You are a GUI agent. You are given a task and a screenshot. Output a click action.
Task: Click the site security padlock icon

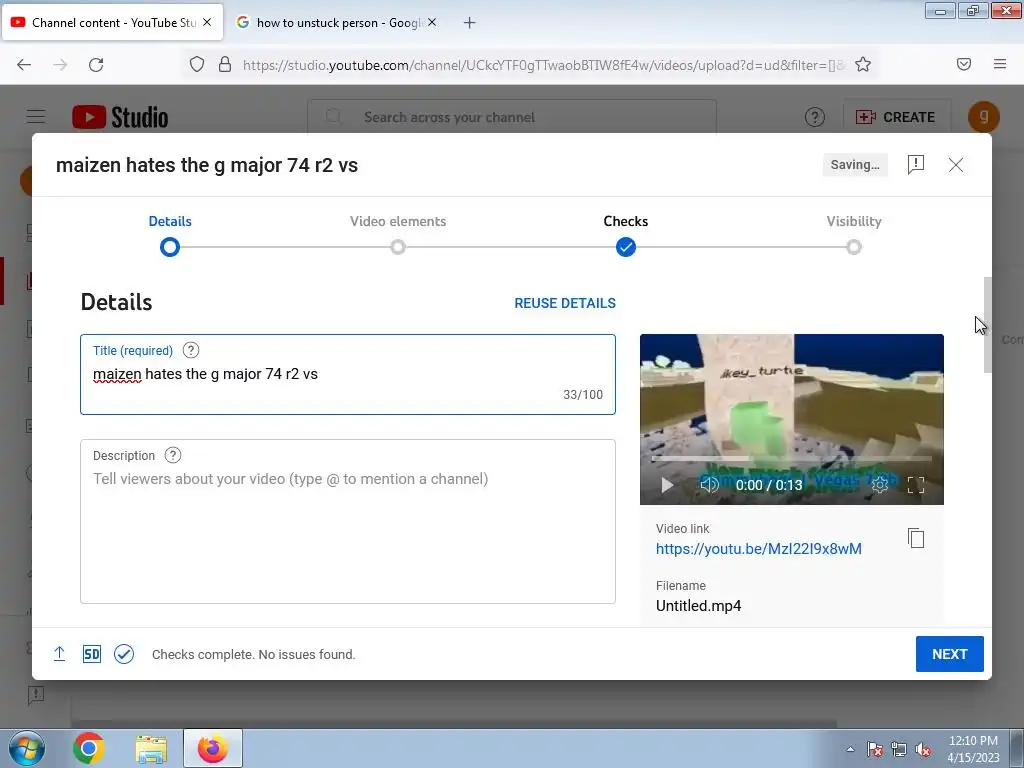point(225,64)
